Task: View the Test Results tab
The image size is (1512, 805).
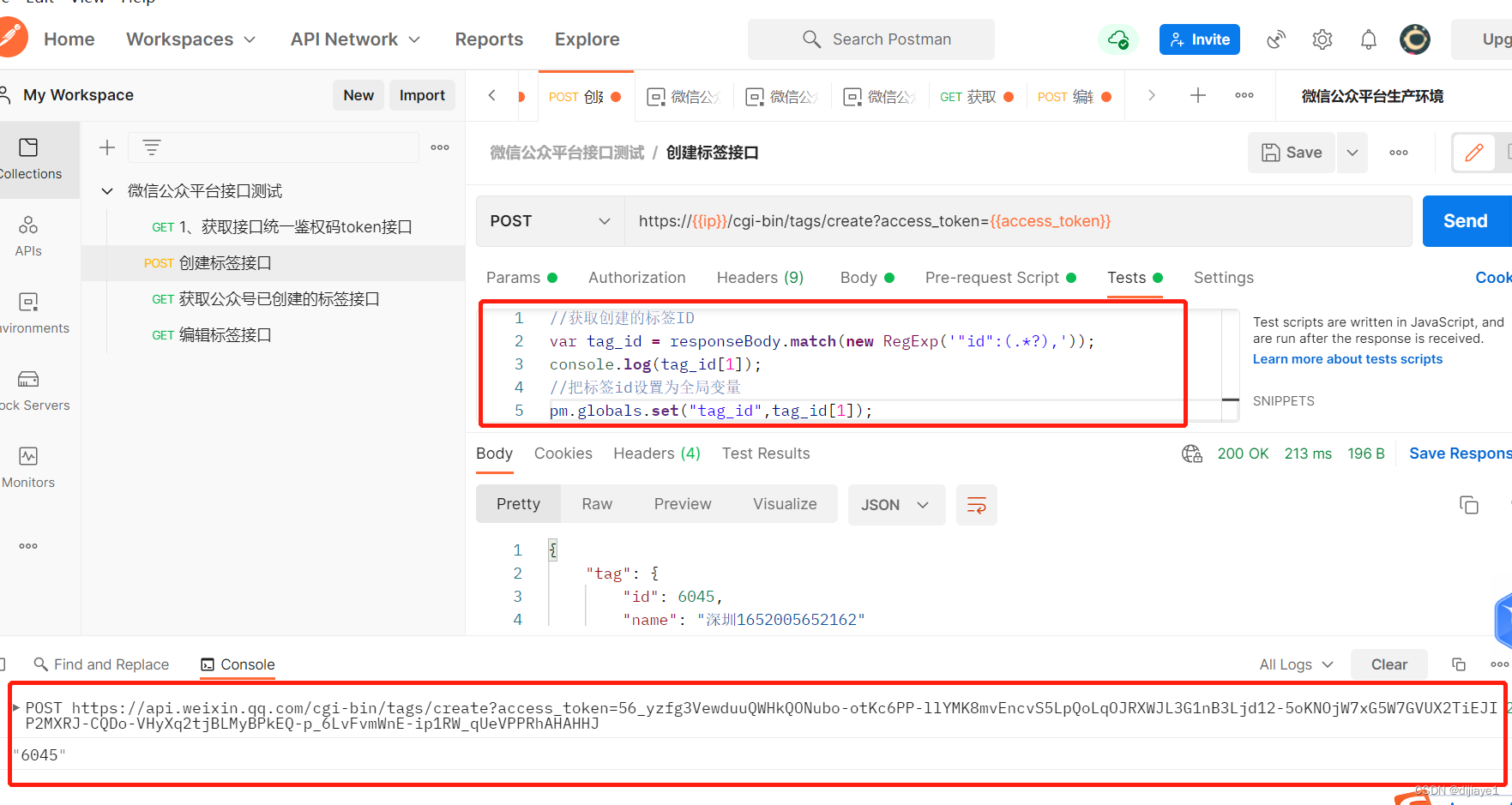Action: 766,454
